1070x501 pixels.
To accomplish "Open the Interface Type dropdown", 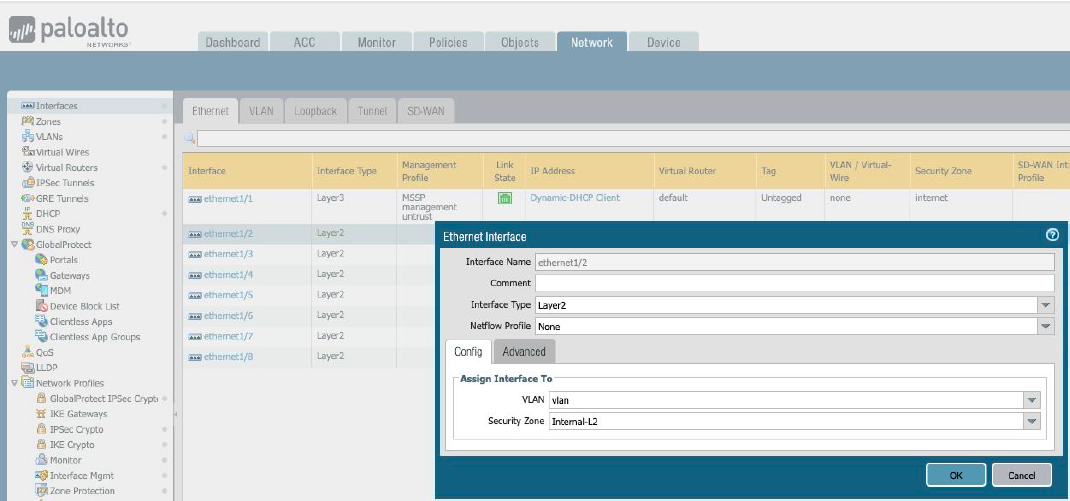I will tap(1046, 305).
